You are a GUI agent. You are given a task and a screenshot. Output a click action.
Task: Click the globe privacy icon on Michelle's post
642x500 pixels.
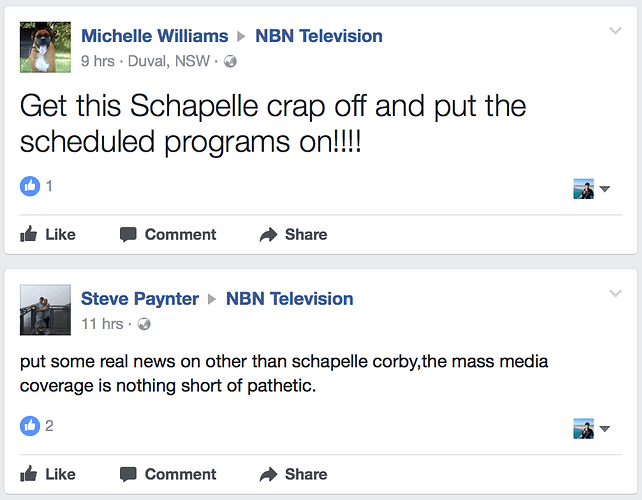click(230, 61)
